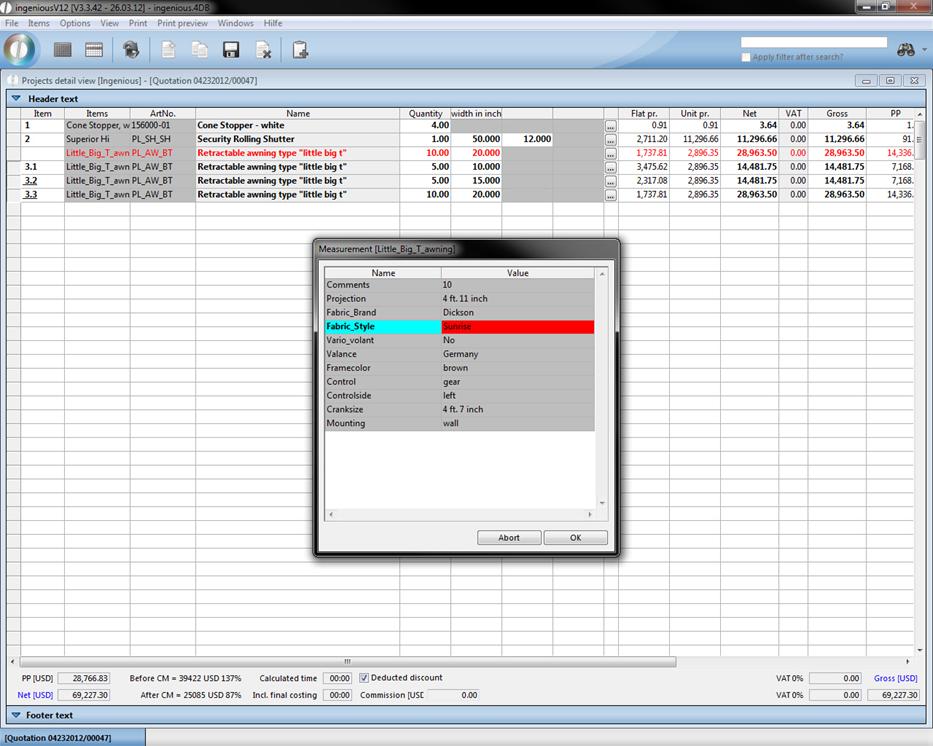This screenshot has height=746, width=933.
Task: Click Abort in the Measurement dialog
Action: tap(509, 538)
